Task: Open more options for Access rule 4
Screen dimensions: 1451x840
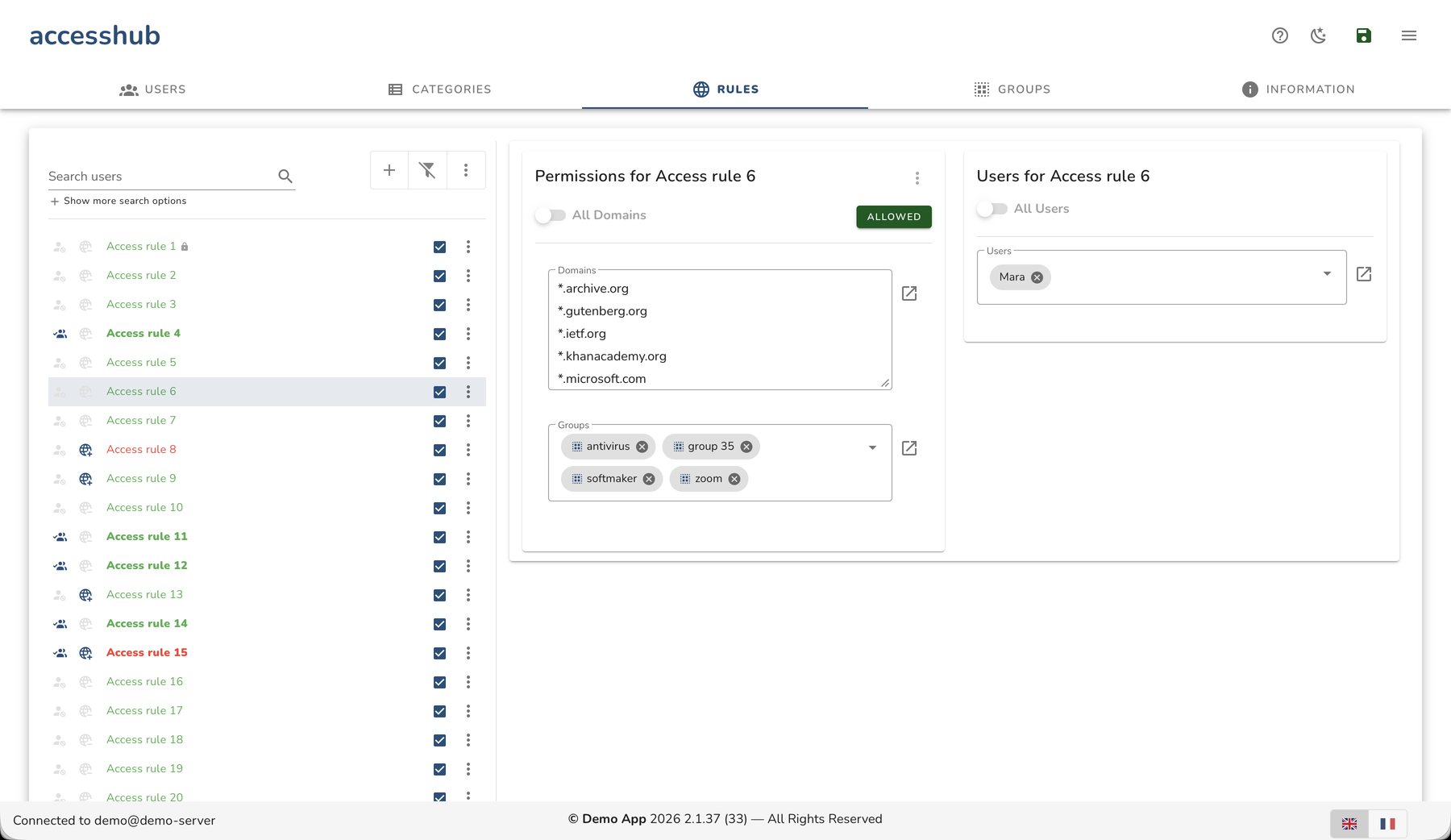Action: 468,334
